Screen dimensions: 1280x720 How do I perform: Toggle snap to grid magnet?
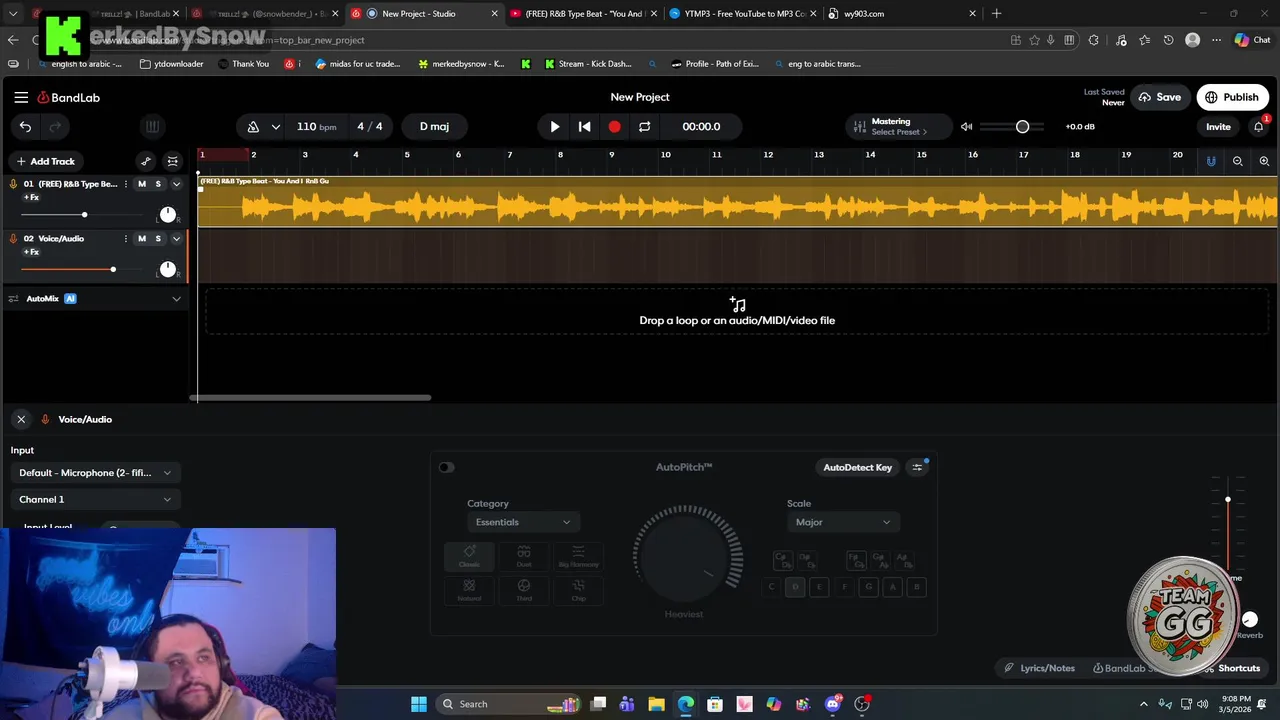click(x=1211, y=161)
